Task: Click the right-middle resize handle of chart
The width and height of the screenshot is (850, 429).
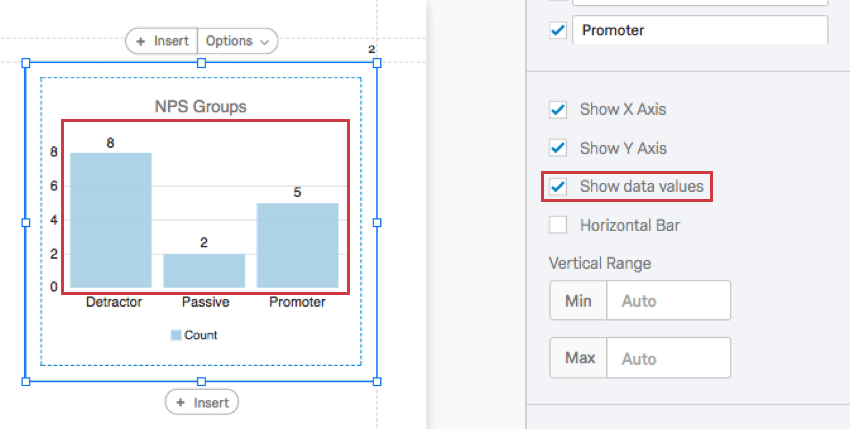Action: pos(377,222)
